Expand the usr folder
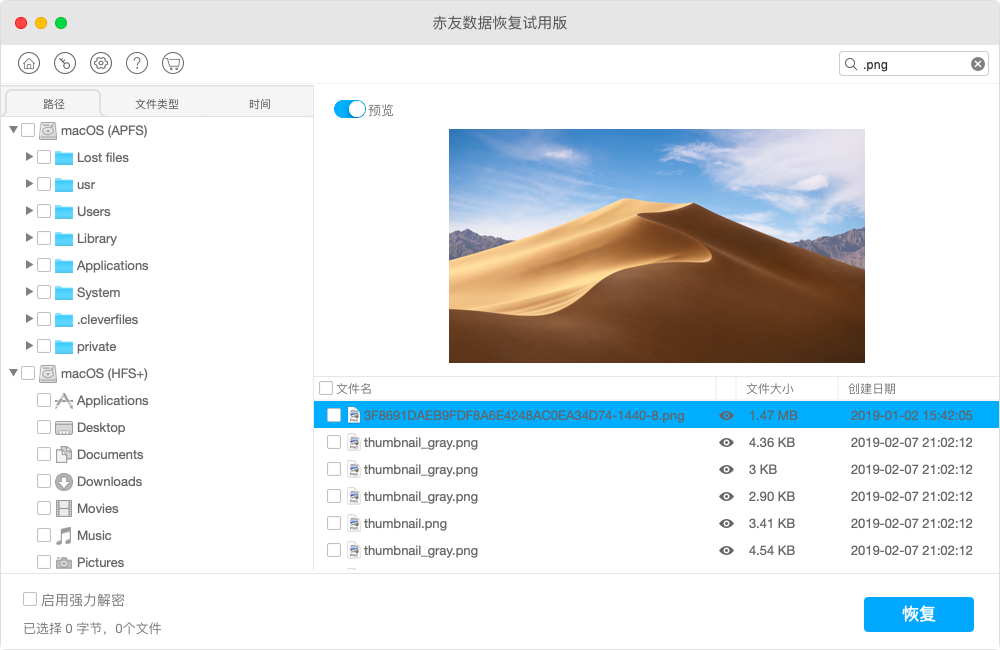1000x650 pixels. tap(29, 184)
